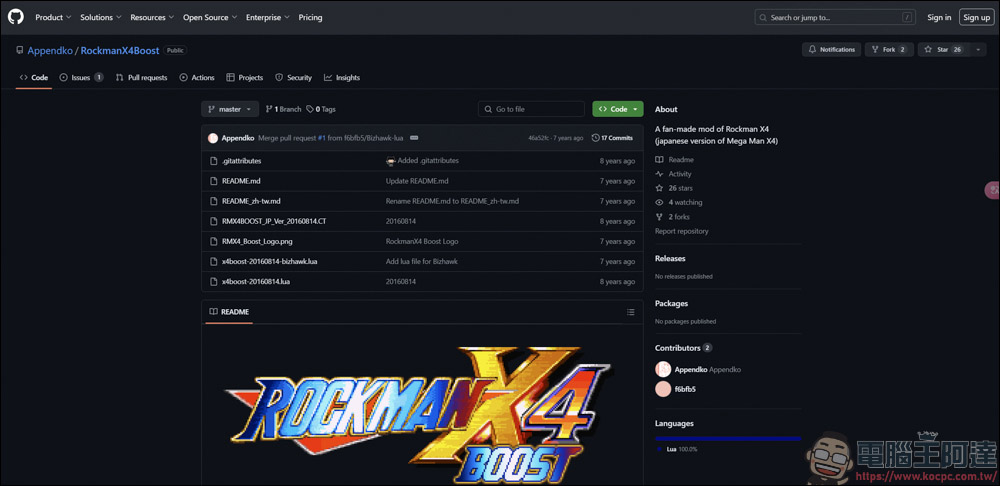Switch to the Insights tab
The width and height of the screenshot is (1000, 486).
click(342, 78)
